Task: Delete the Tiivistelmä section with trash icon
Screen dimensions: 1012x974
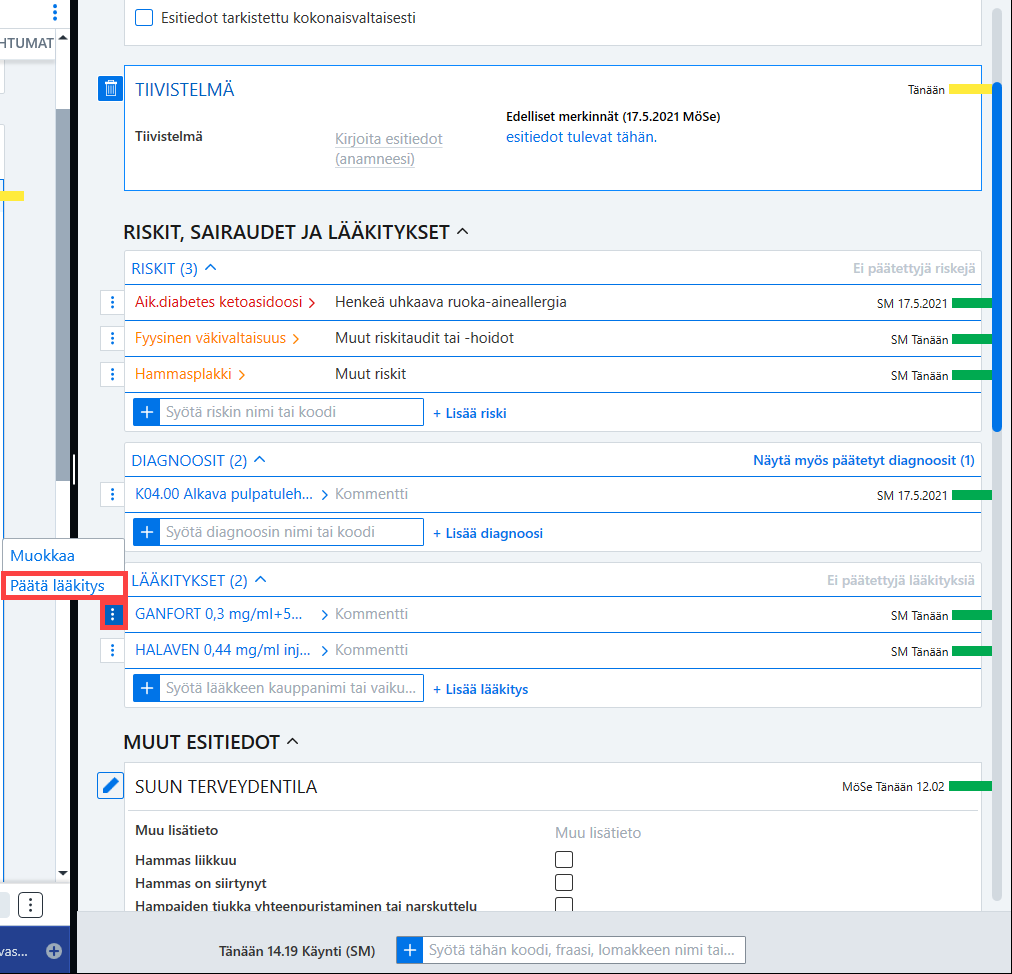Action: tap(110, 88)
